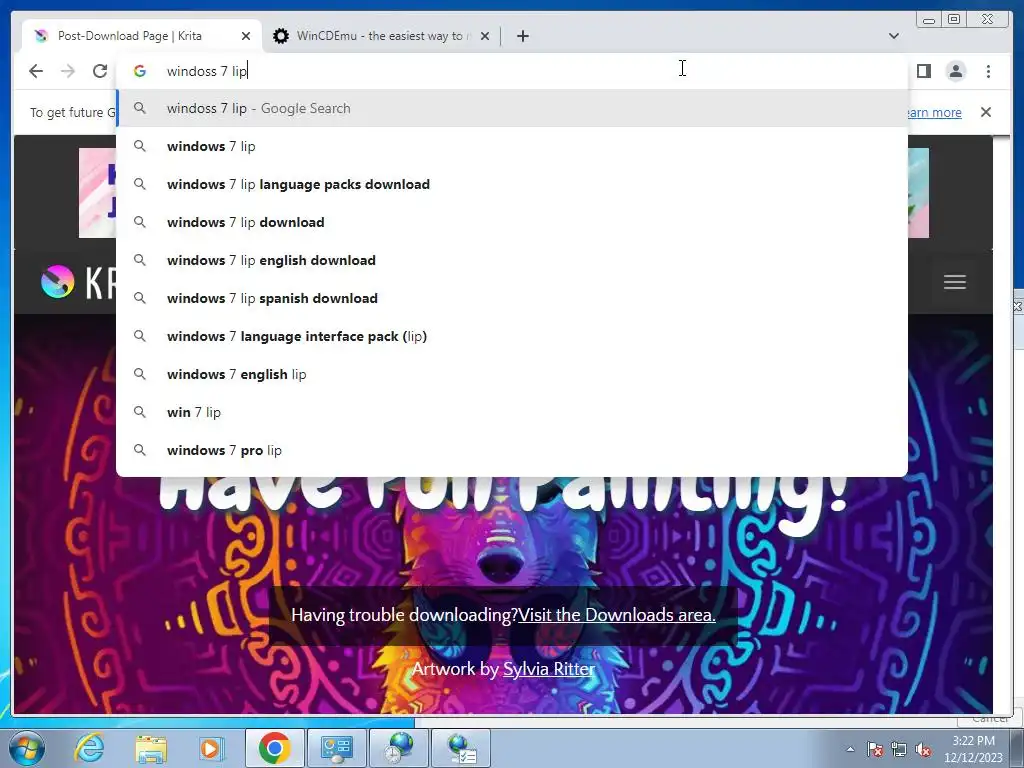This screenshot has height=768, width=1024.
Task: Open the 'Learn more' link in info bar
Action: pyautogui.click(x=935, y=112)
